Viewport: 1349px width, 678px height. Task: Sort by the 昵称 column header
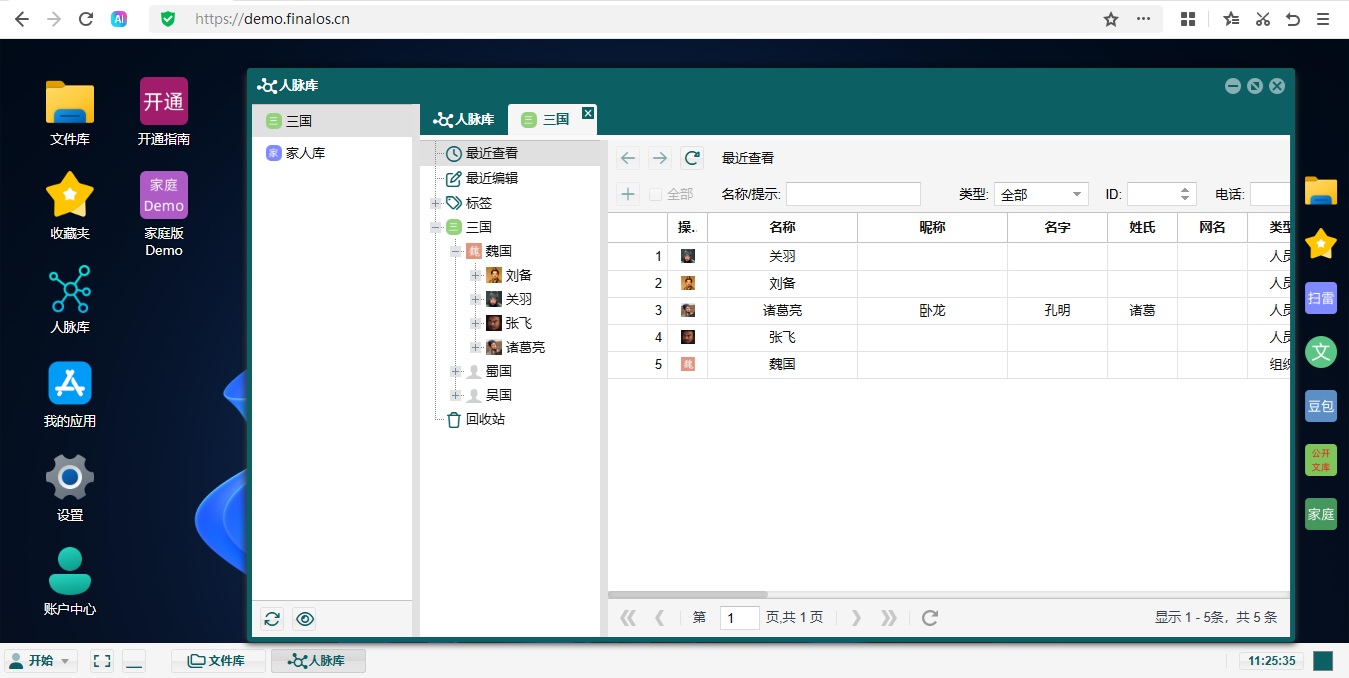(932, 228)
